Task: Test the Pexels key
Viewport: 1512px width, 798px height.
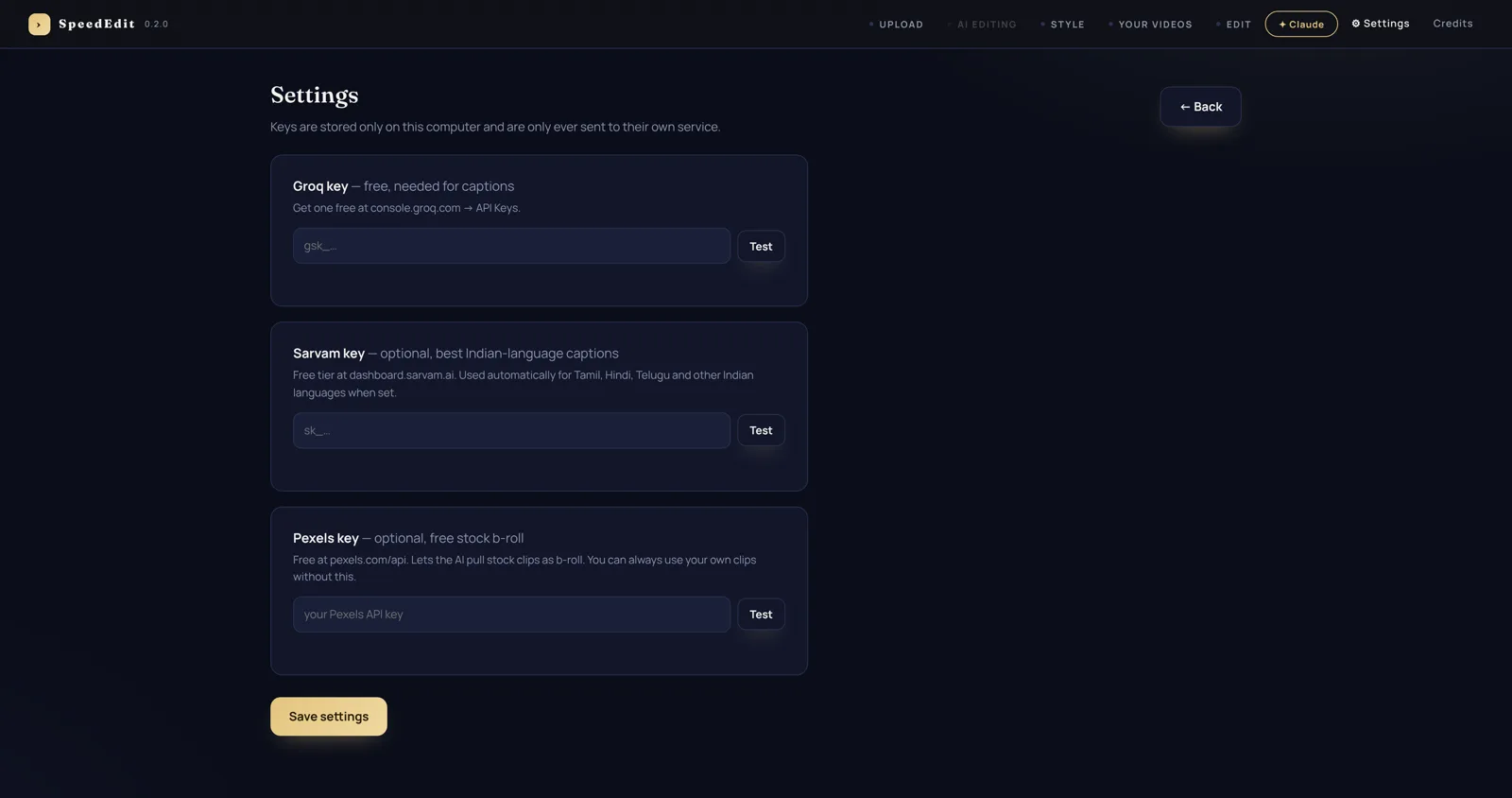Action: coord(761,615)
